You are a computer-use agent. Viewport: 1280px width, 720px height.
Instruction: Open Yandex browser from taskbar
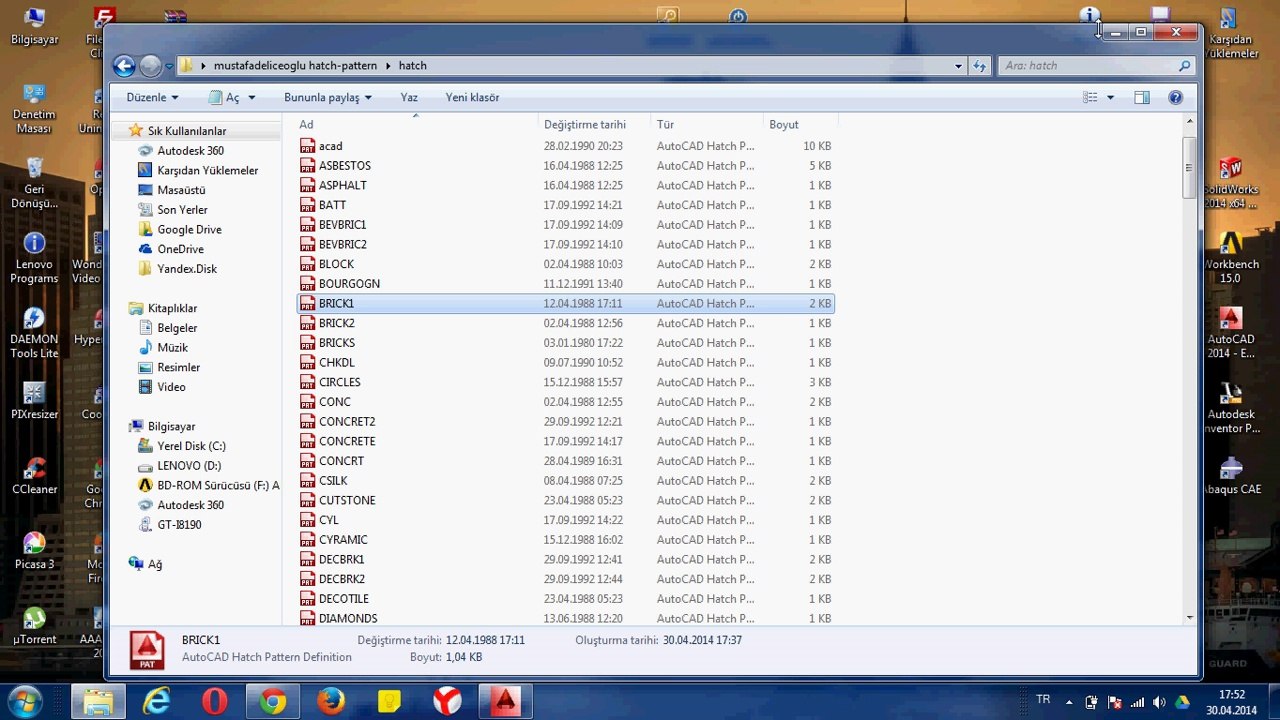tap(447, 701)
